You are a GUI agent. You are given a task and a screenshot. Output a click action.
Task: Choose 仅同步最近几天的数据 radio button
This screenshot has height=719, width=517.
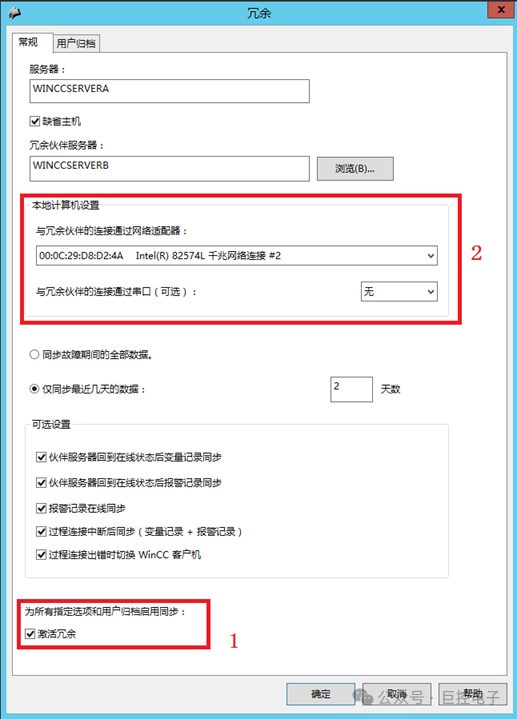pos(34,389)
